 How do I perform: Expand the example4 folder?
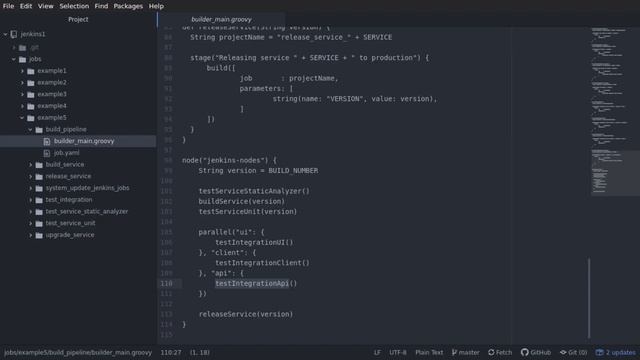pos(22,106)
